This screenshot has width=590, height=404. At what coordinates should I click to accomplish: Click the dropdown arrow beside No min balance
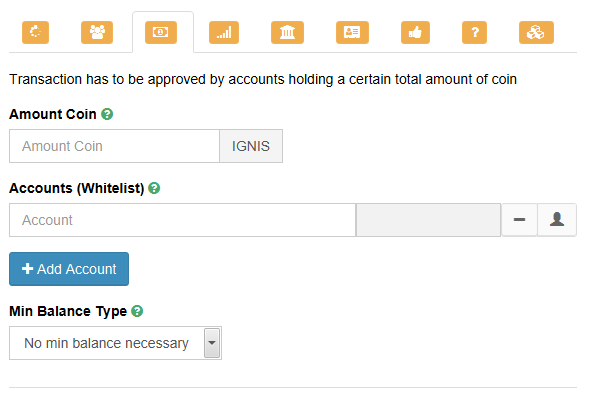click(212, 343)
